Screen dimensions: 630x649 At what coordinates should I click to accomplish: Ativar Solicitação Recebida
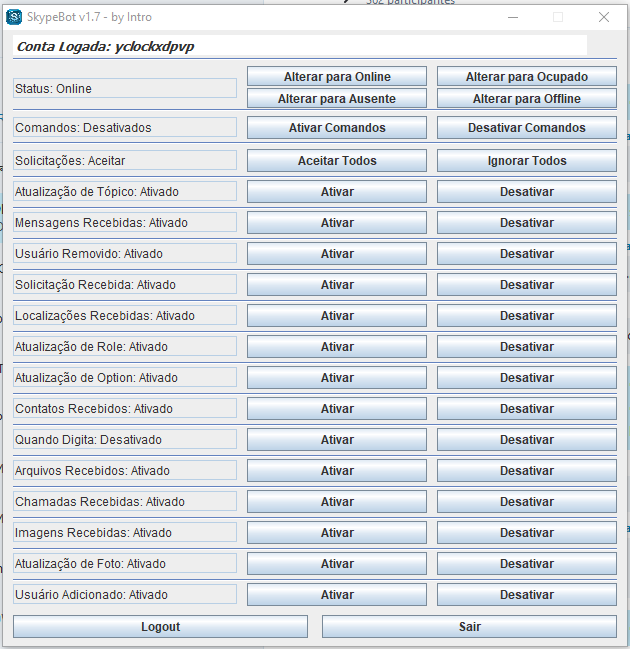click(337, 285)
